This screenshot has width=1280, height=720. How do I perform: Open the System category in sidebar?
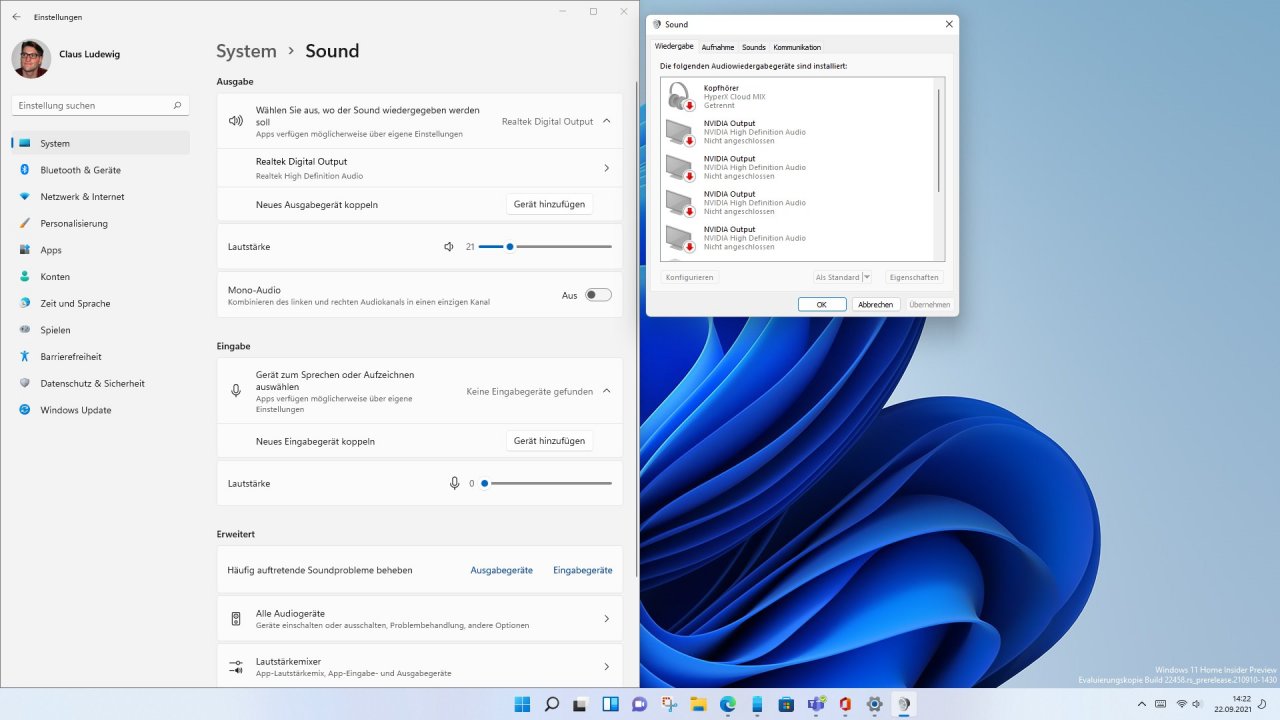(100, 143)
